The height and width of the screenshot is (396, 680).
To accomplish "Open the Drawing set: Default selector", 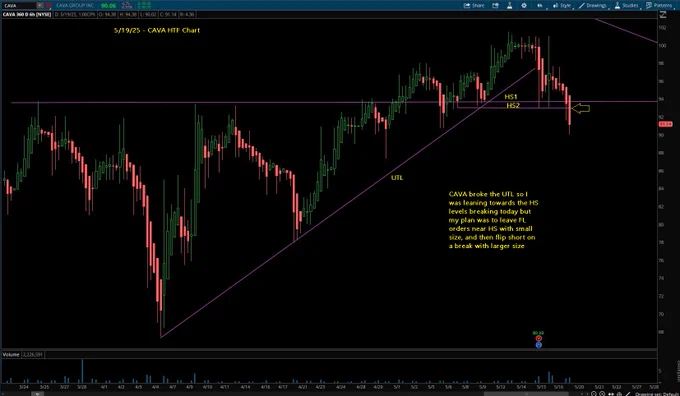I will [x=656, y=394].
